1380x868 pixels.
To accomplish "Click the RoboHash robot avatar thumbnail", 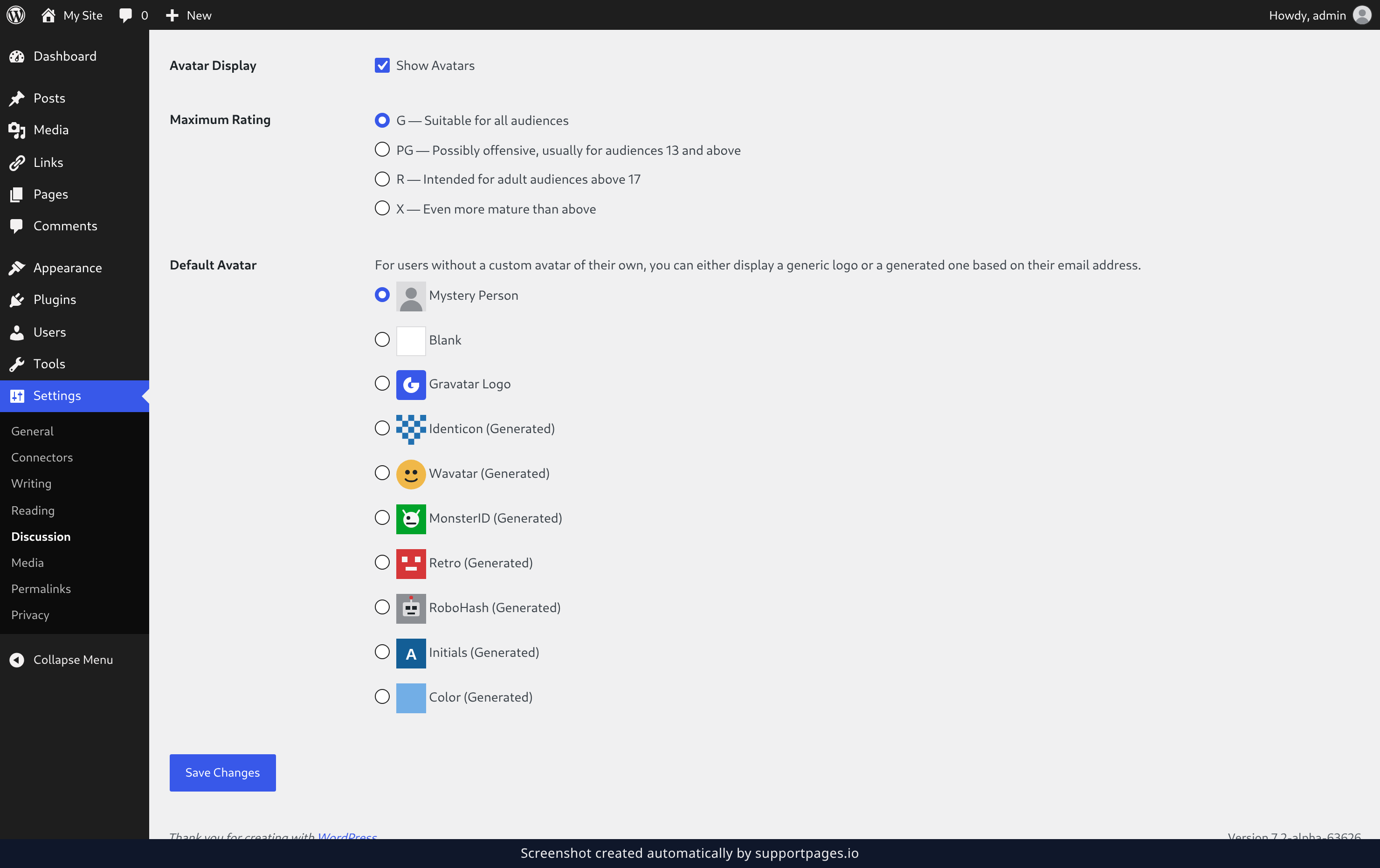I will pos(411,608).
